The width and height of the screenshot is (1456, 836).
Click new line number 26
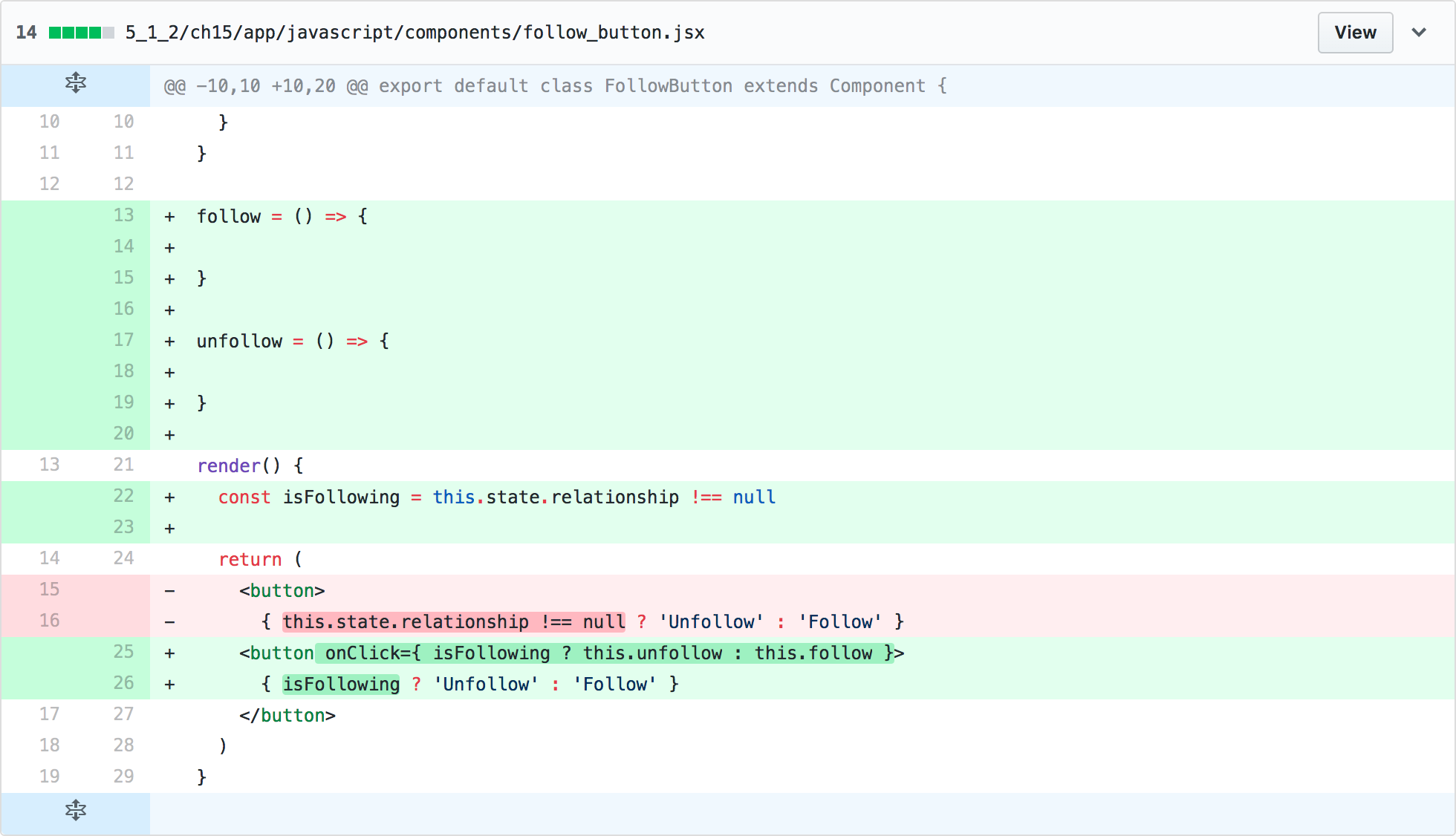click(123, 683)
